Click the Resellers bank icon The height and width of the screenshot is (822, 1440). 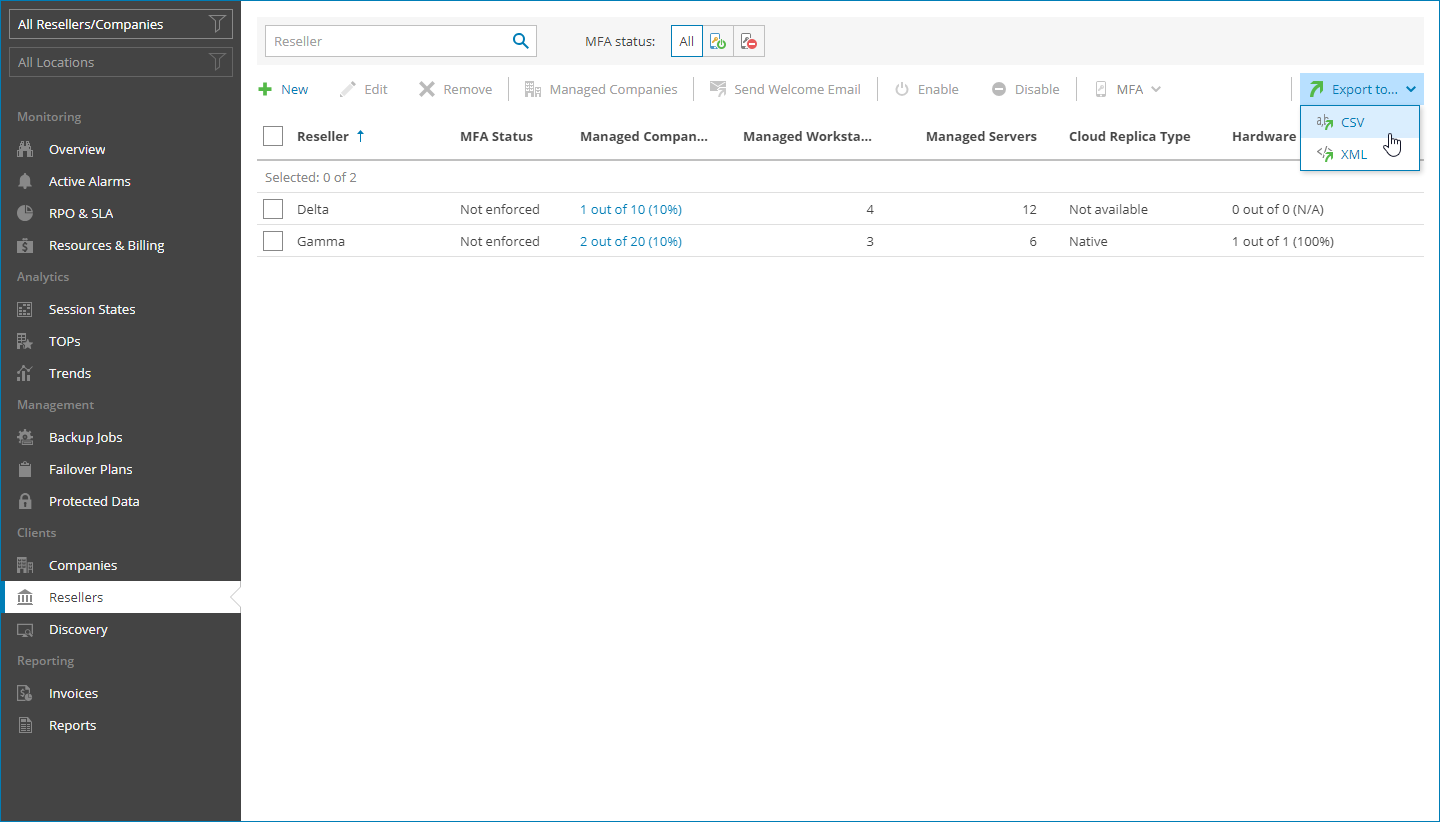pyautogui.click(x=26, y=597)
